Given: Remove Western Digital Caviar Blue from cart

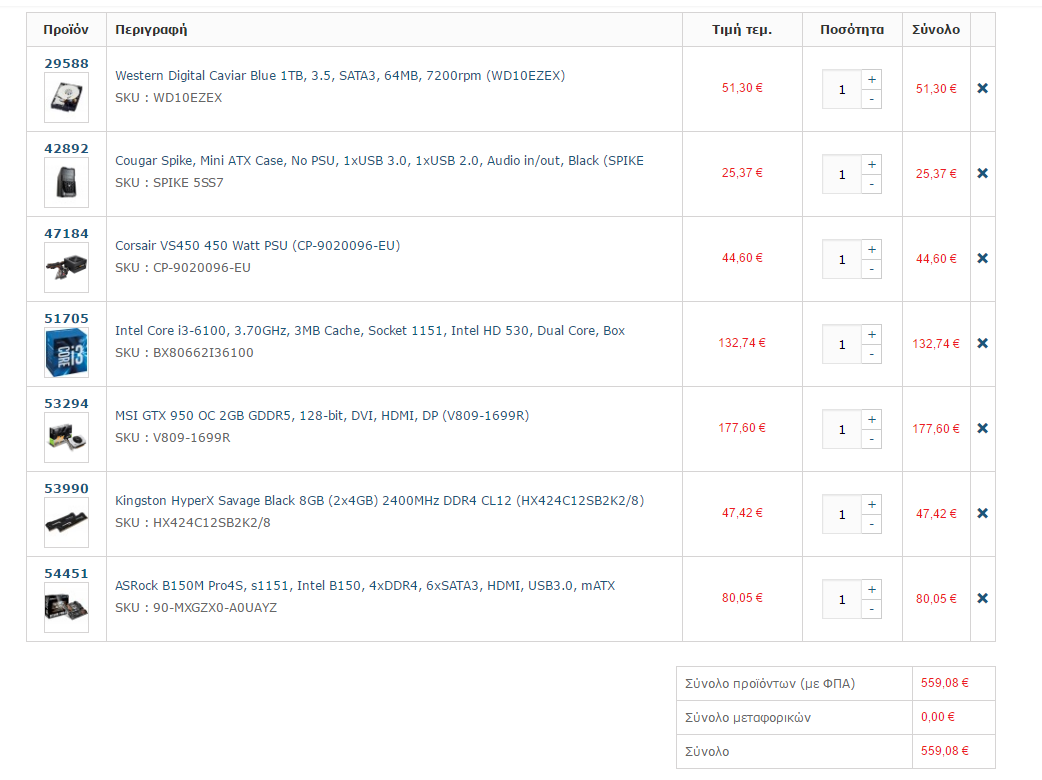Looking at the screenshot, I should pyautogui.click(x=982, y=88).
